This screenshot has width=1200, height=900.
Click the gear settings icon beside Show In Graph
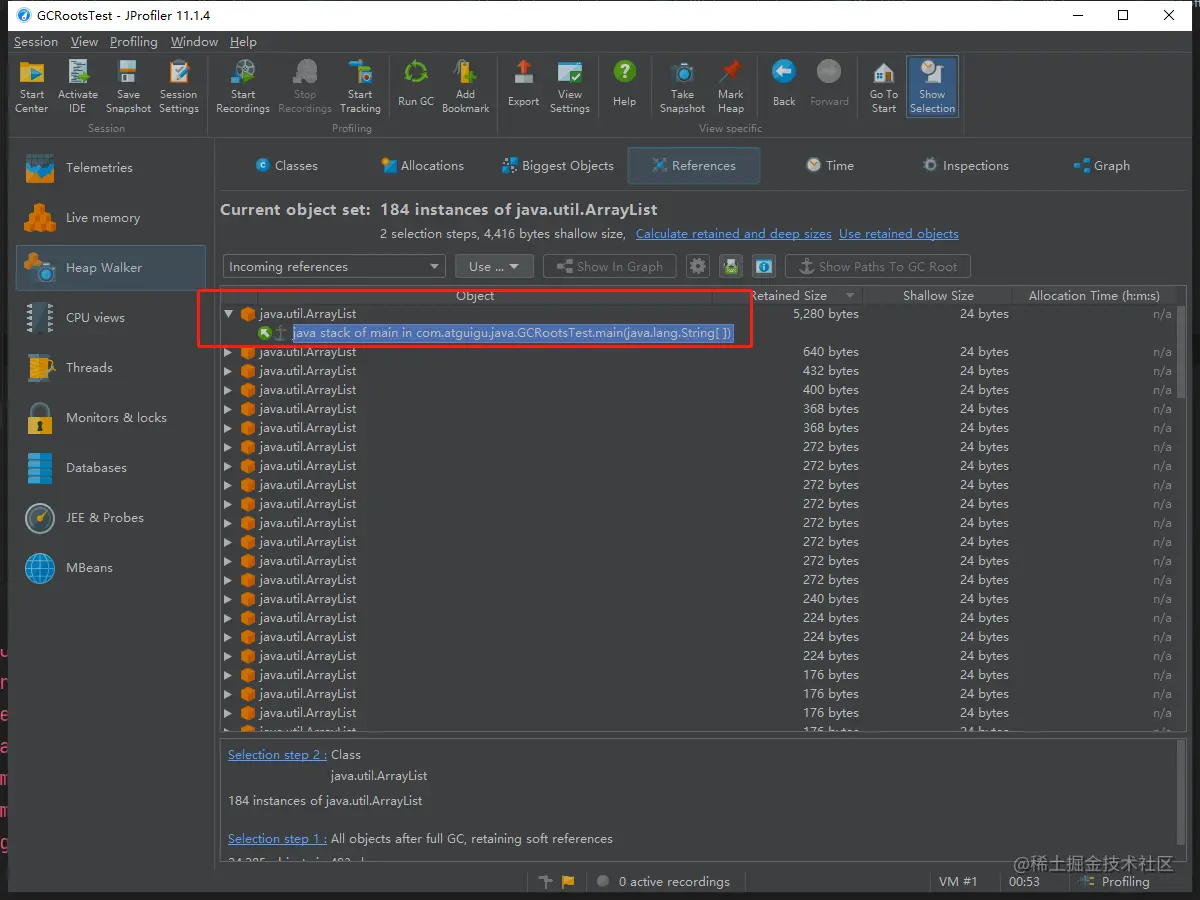point(698,267)
